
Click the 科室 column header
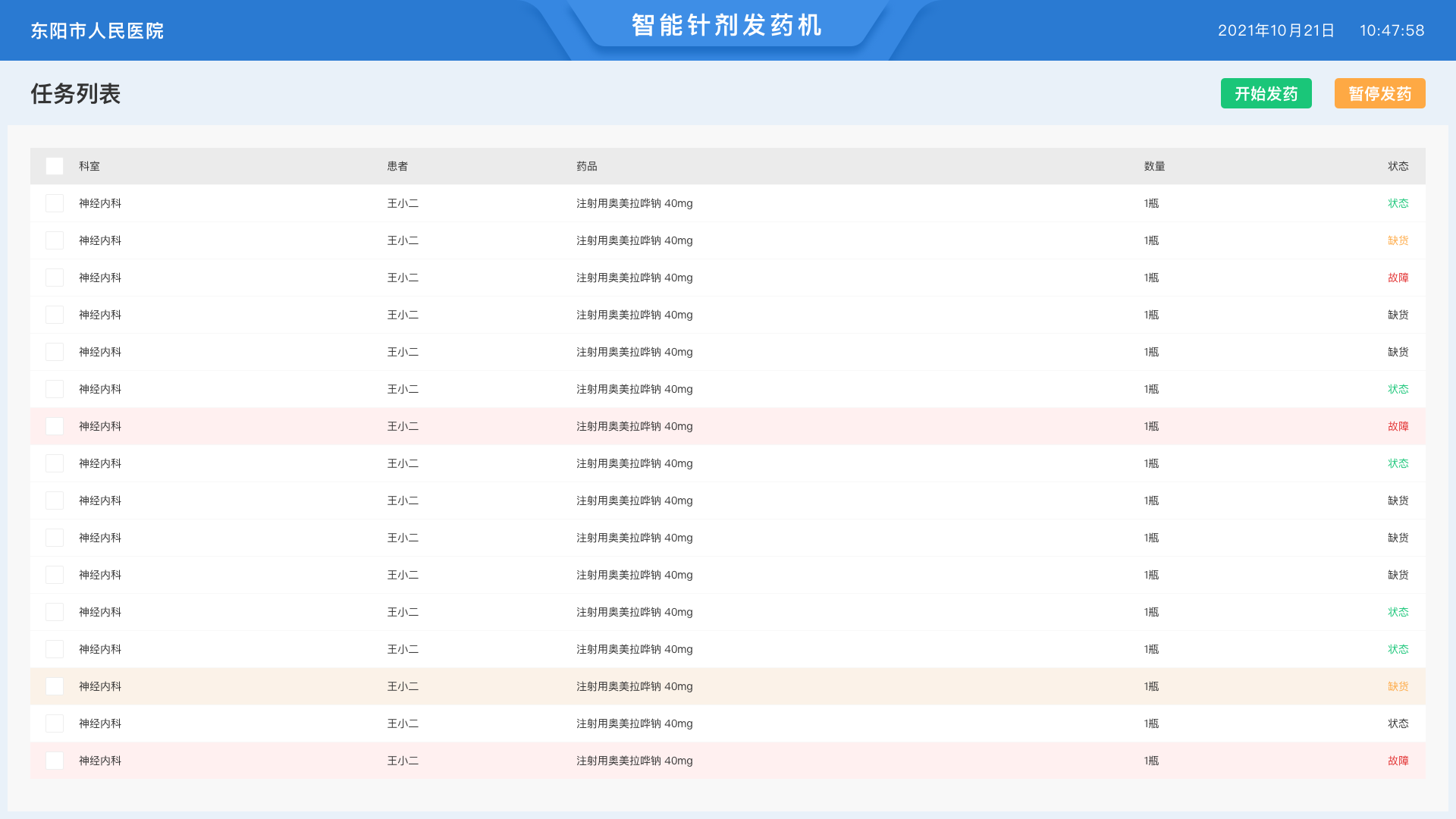coord(89,166)
